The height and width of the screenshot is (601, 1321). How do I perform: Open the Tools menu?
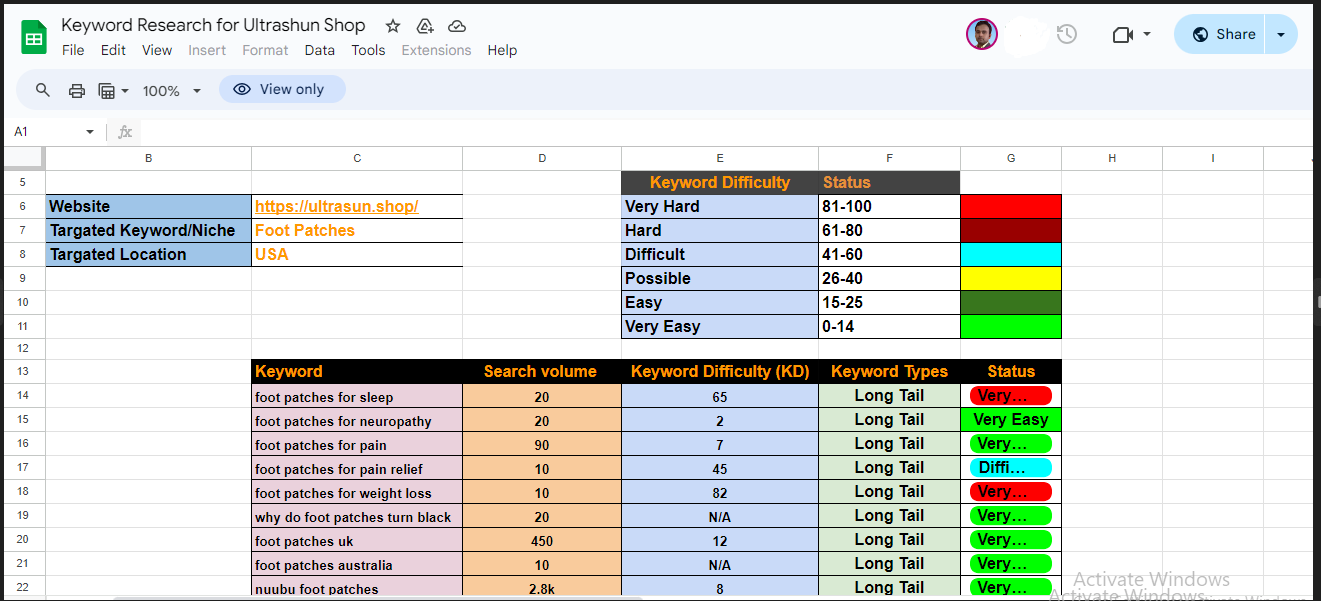tap(368, 50)
